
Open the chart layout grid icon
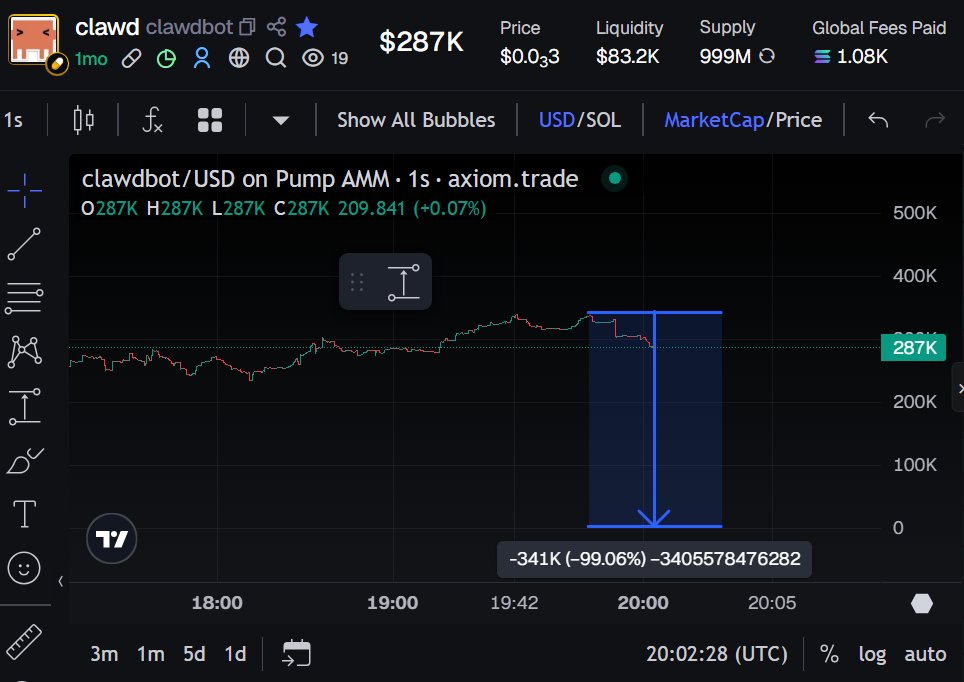pos(210,120)
